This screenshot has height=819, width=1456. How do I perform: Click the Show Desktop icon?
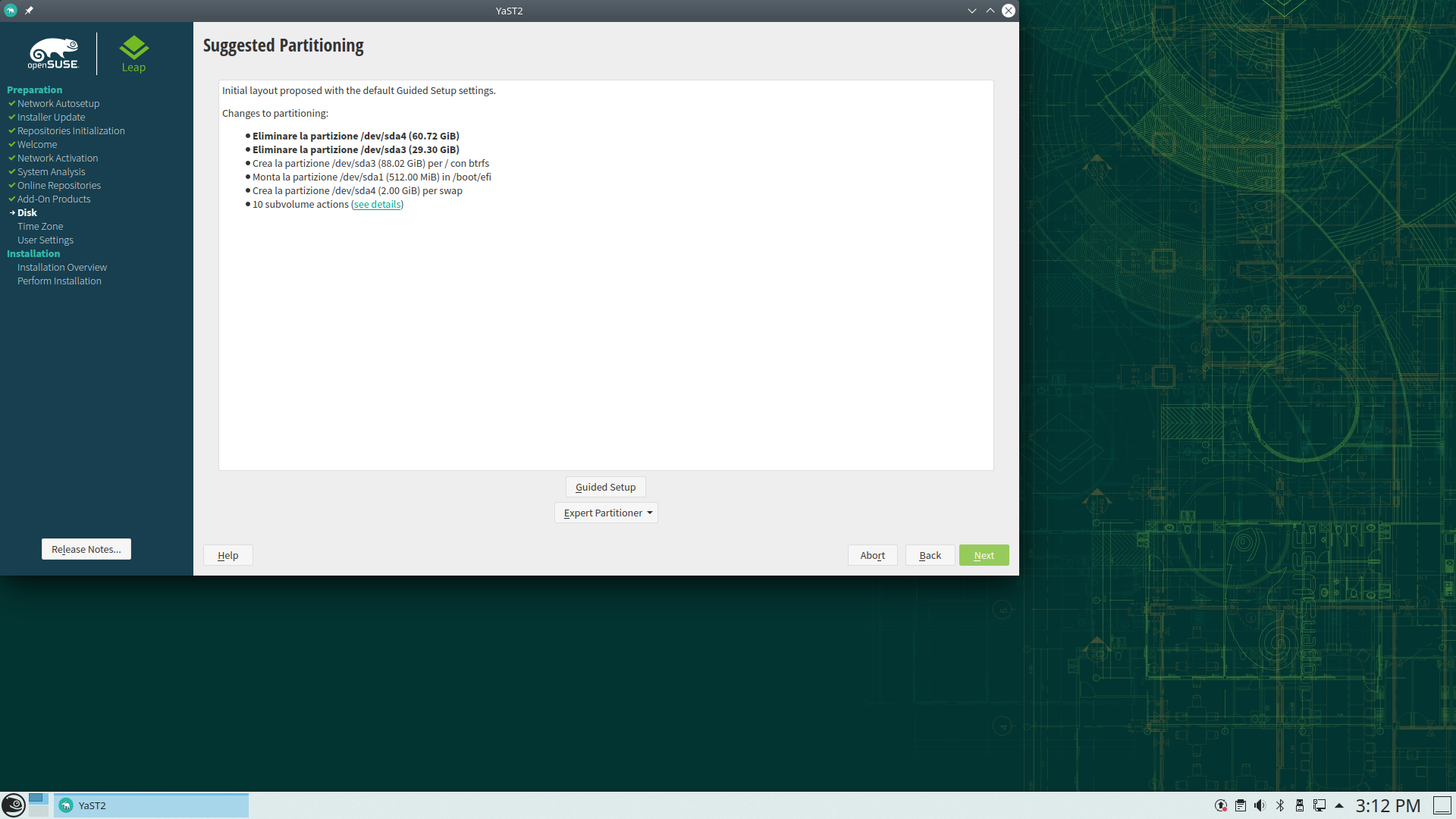1442,805
